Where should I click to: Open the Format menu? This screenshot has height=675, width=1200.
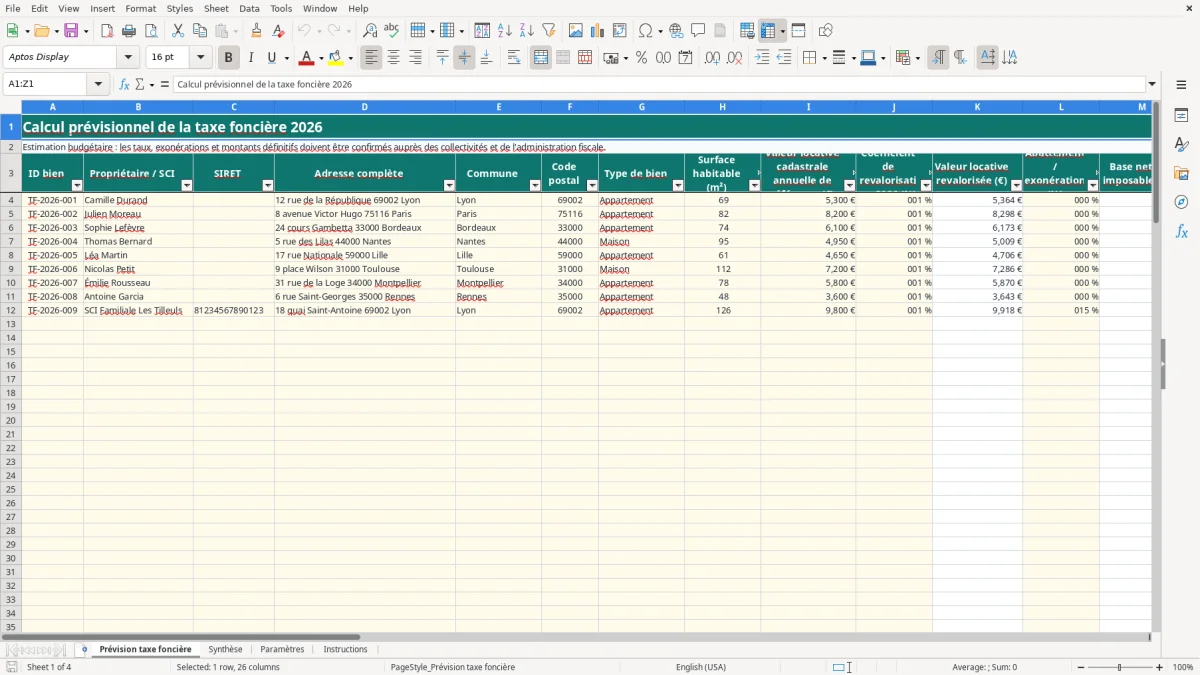tap(140, 8)
